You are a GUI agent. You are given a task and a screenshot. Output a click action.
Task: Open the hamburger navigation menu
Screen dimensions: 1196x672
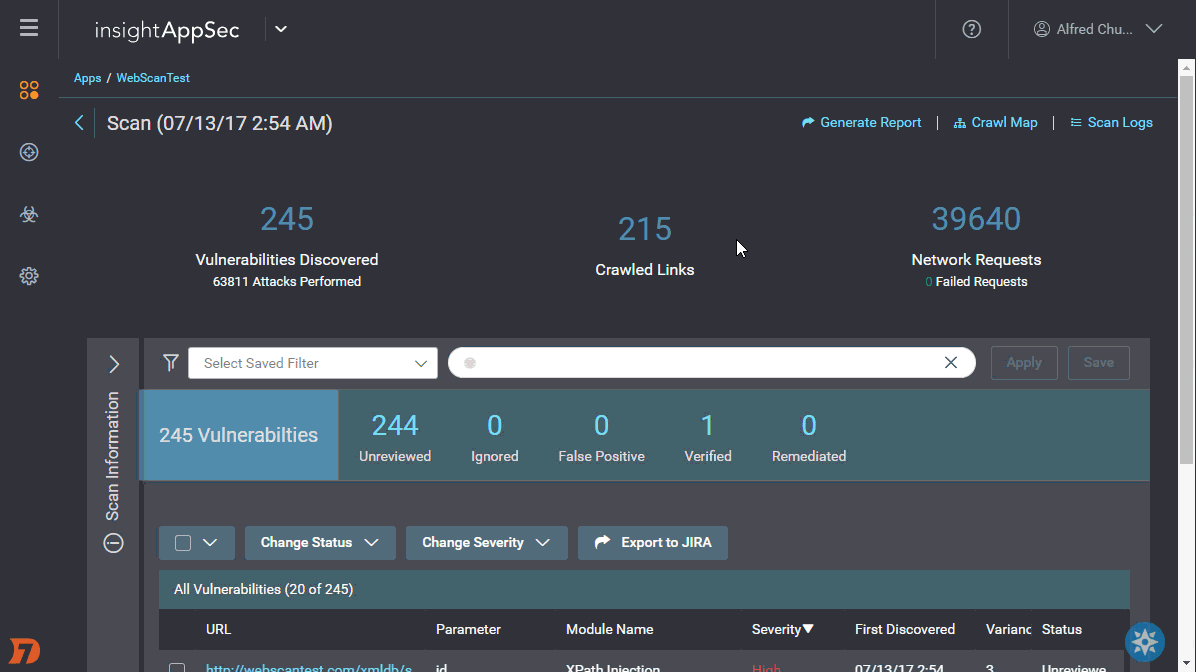[29, 28]
